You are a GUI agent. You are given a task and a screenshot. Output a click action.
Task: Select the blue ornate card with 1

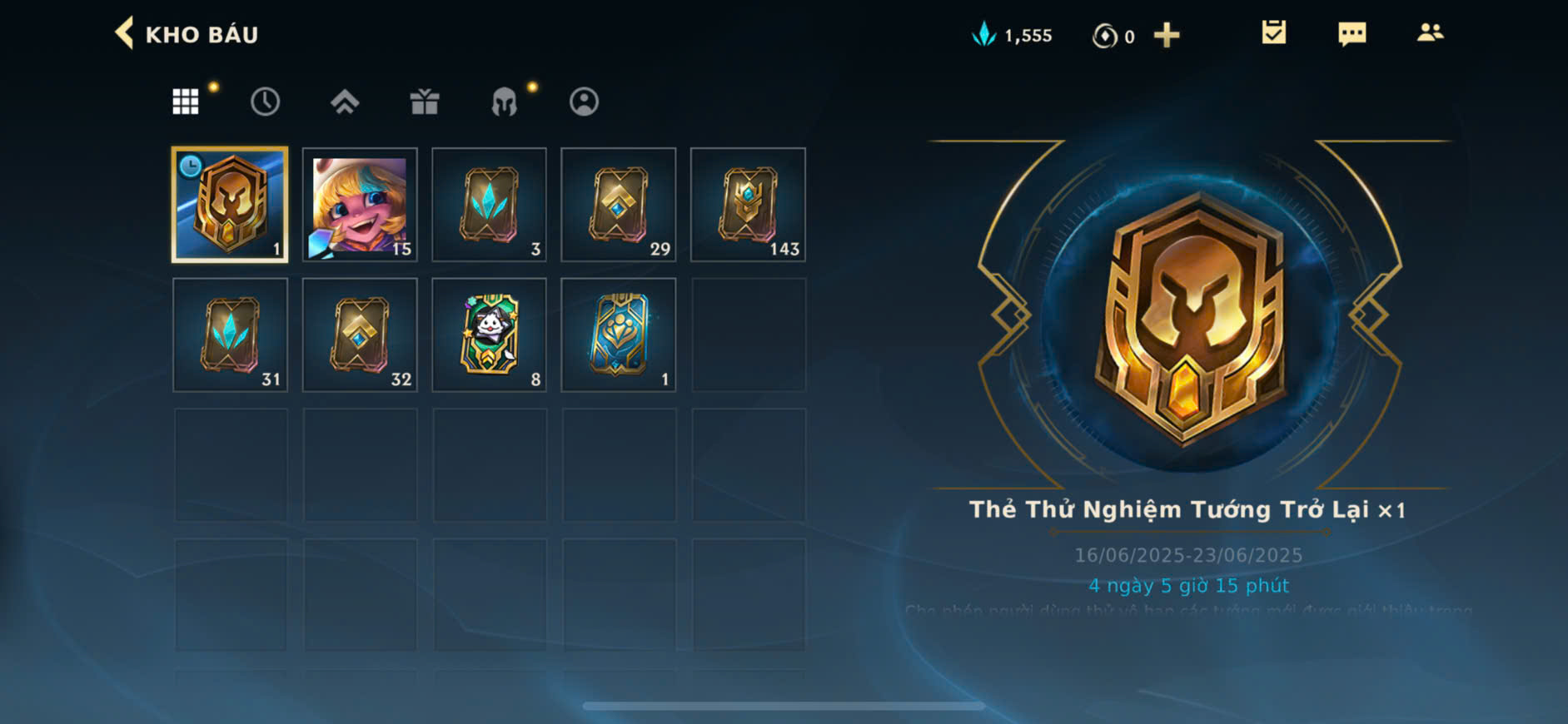pyautogui.click(x=619, y=335)
